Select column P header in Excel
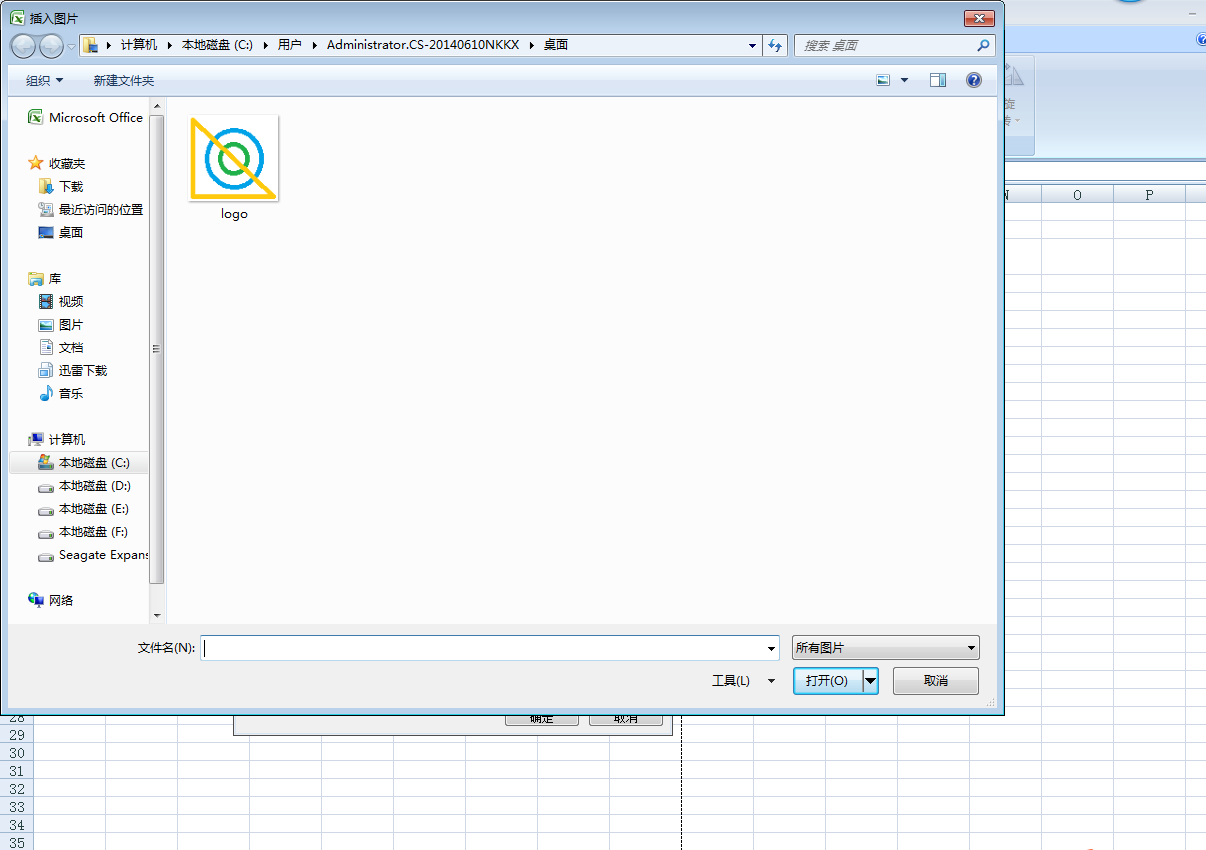 click(1149, 195)
